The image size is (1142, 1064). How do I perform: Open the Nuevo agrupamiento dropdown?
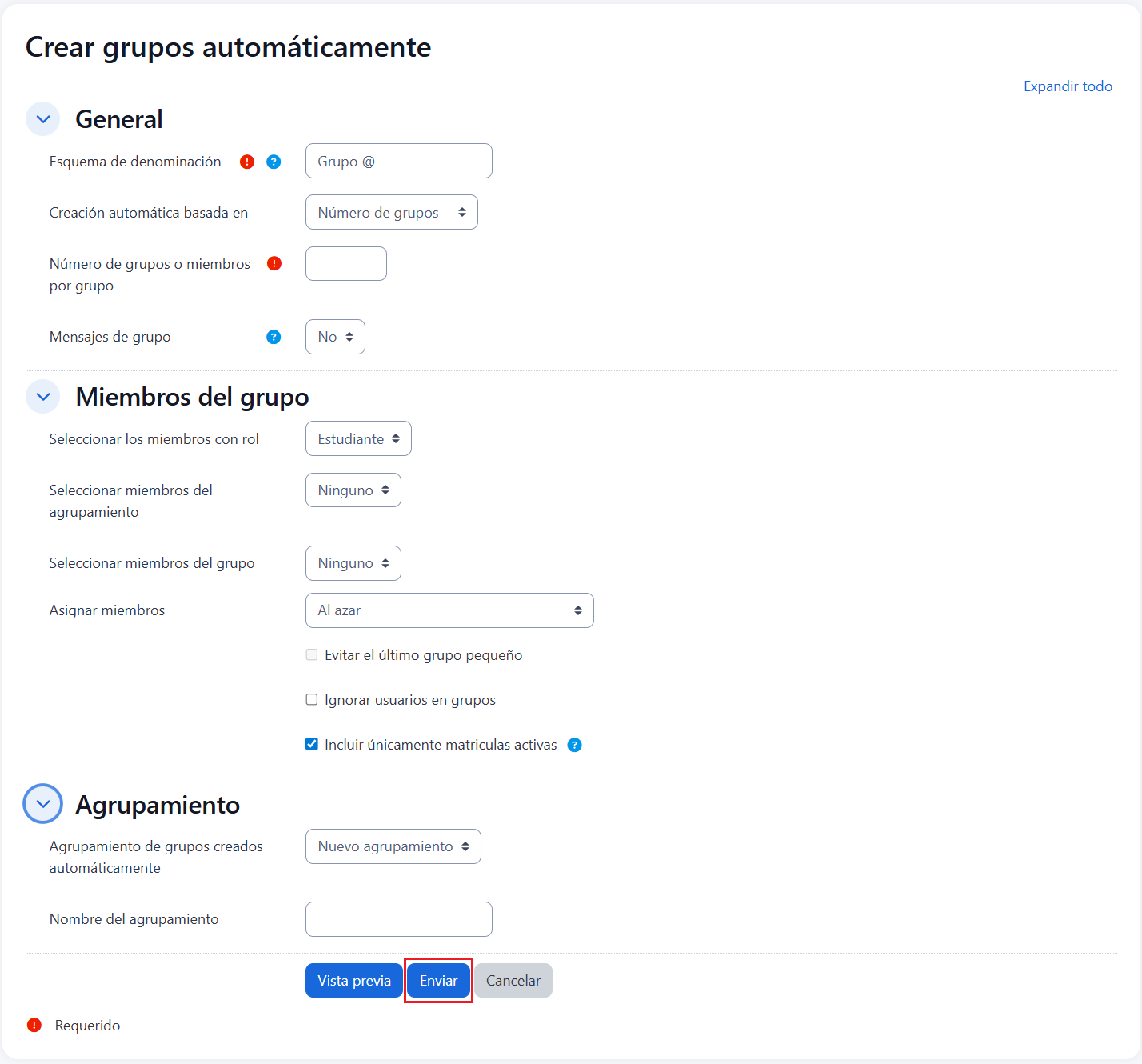click(x=393, y=846)
